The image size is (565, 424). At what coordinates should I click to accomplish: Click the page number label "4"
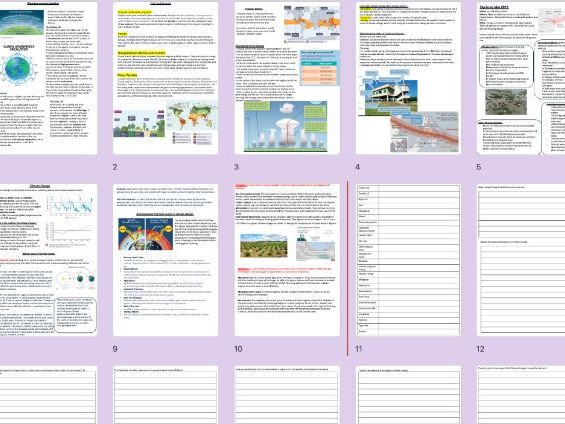357,167
